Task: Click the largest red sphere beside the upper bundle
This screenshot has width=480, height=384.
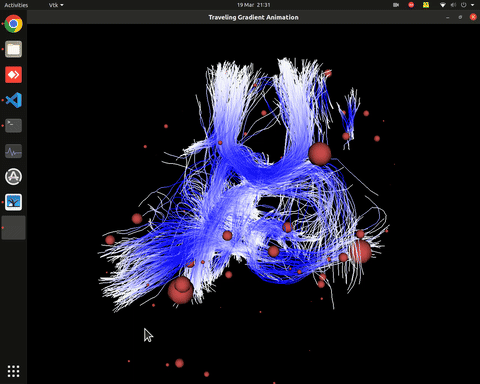Action: [x=320, y=154]
